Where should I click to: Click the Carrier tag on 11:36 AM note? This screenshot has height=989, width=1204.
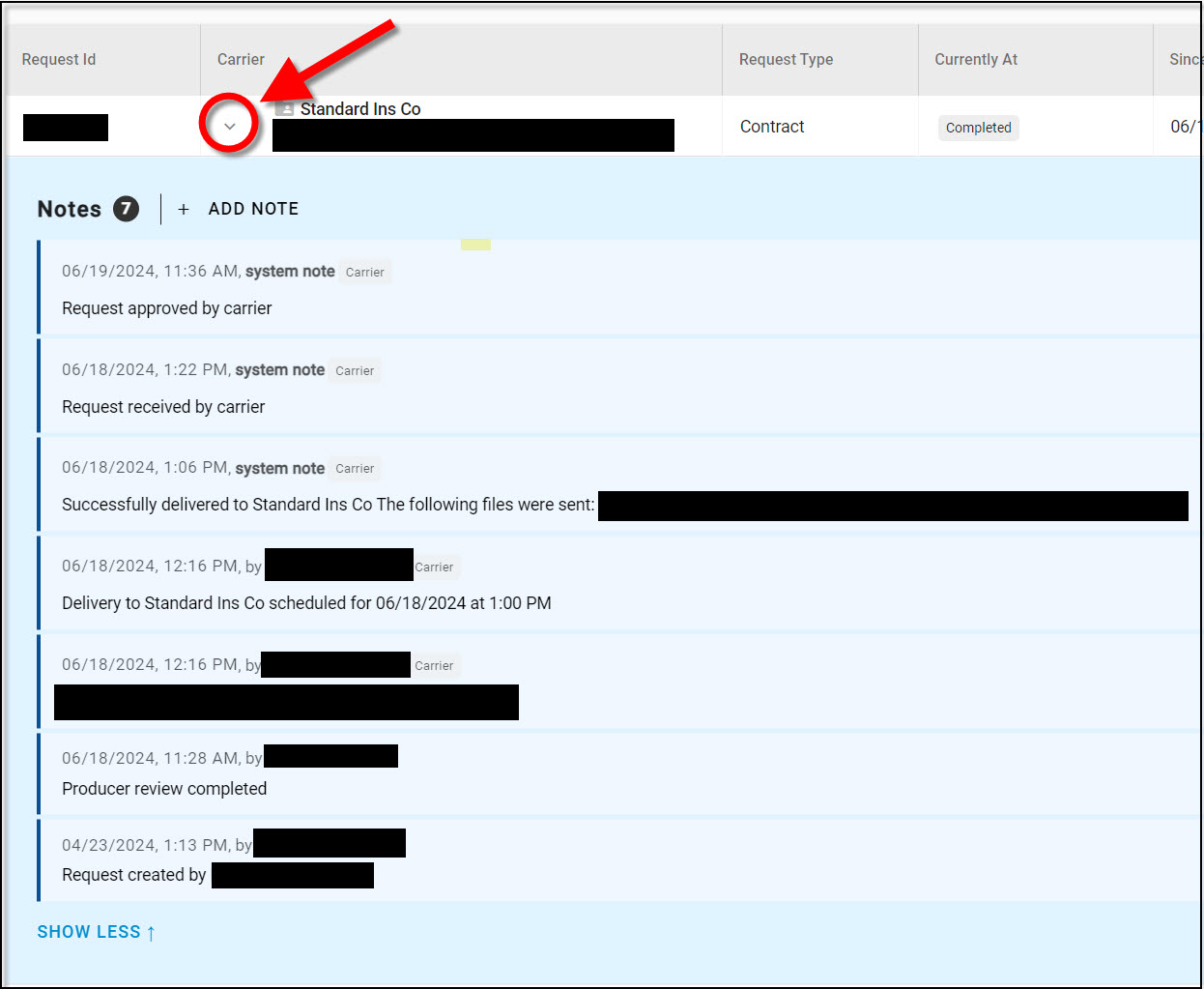click(365, 272)
